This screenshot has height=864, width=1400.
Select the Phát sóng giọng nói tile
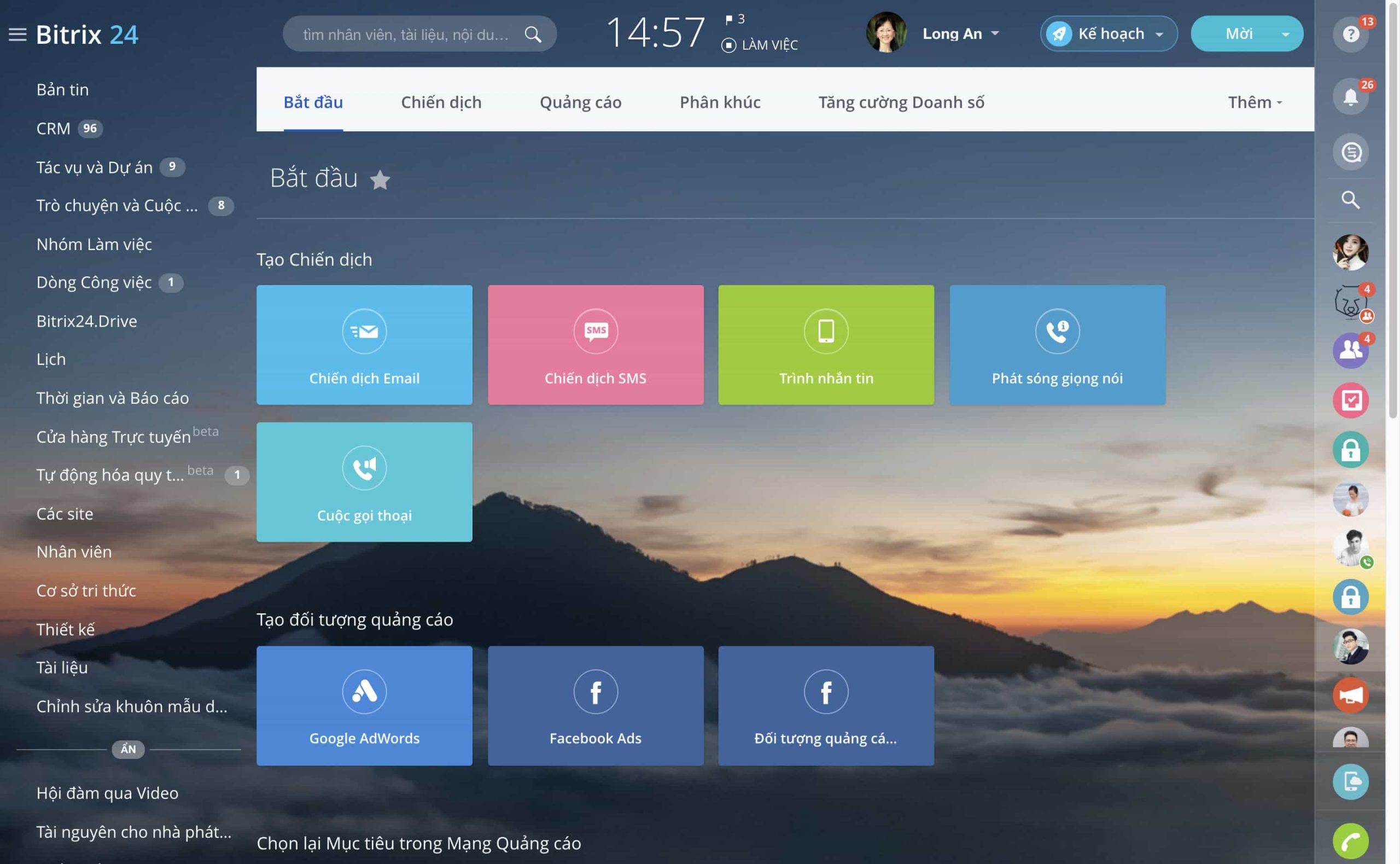point(1057,345)
